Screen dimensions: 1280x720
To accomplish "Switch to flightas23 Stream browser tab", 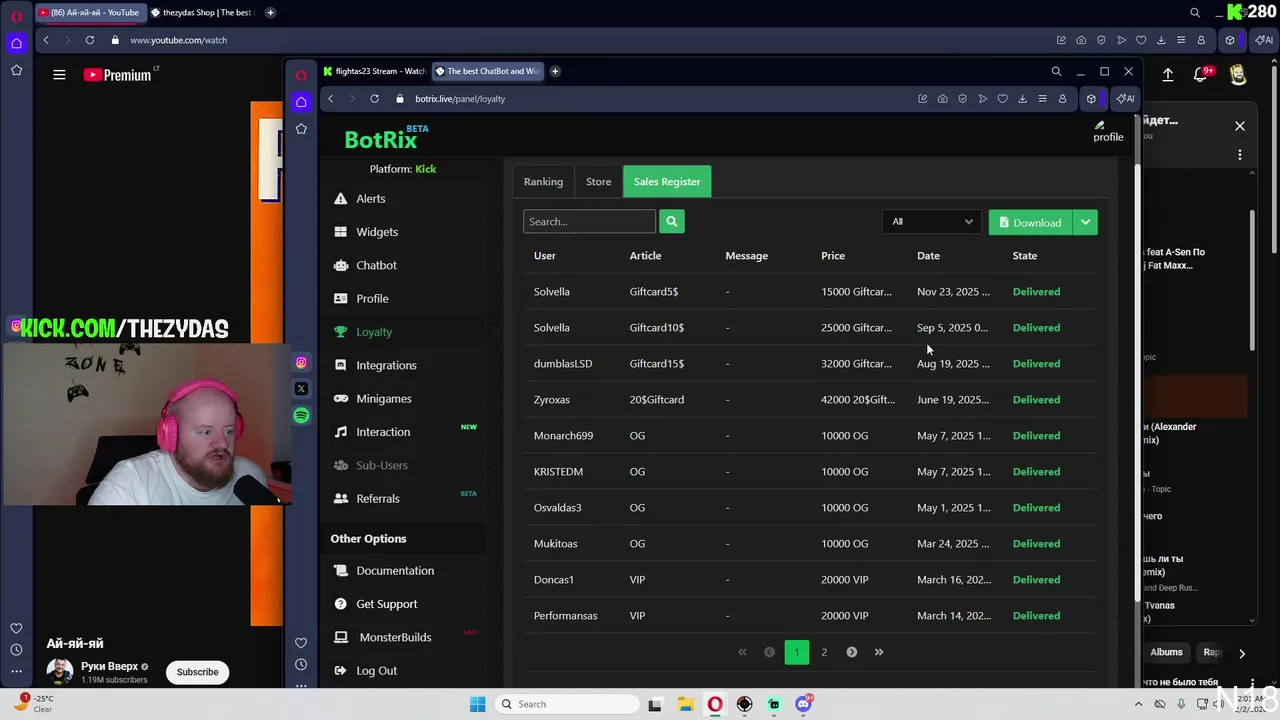I will [x=375, y=71].
